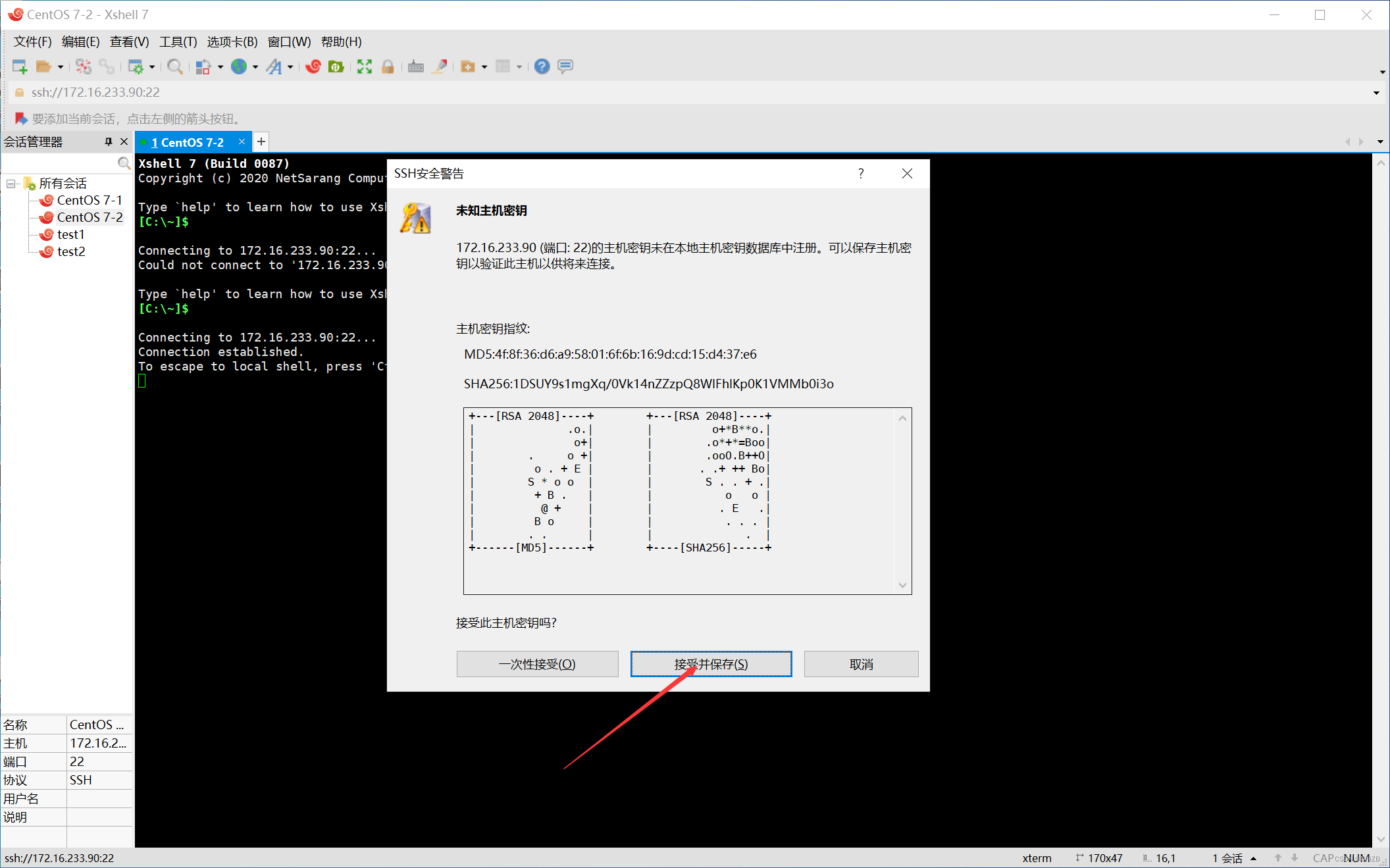Collapse the 所有会话 tree node
The height and width of the screenshot is (868, 1390).
pos(11,184)
